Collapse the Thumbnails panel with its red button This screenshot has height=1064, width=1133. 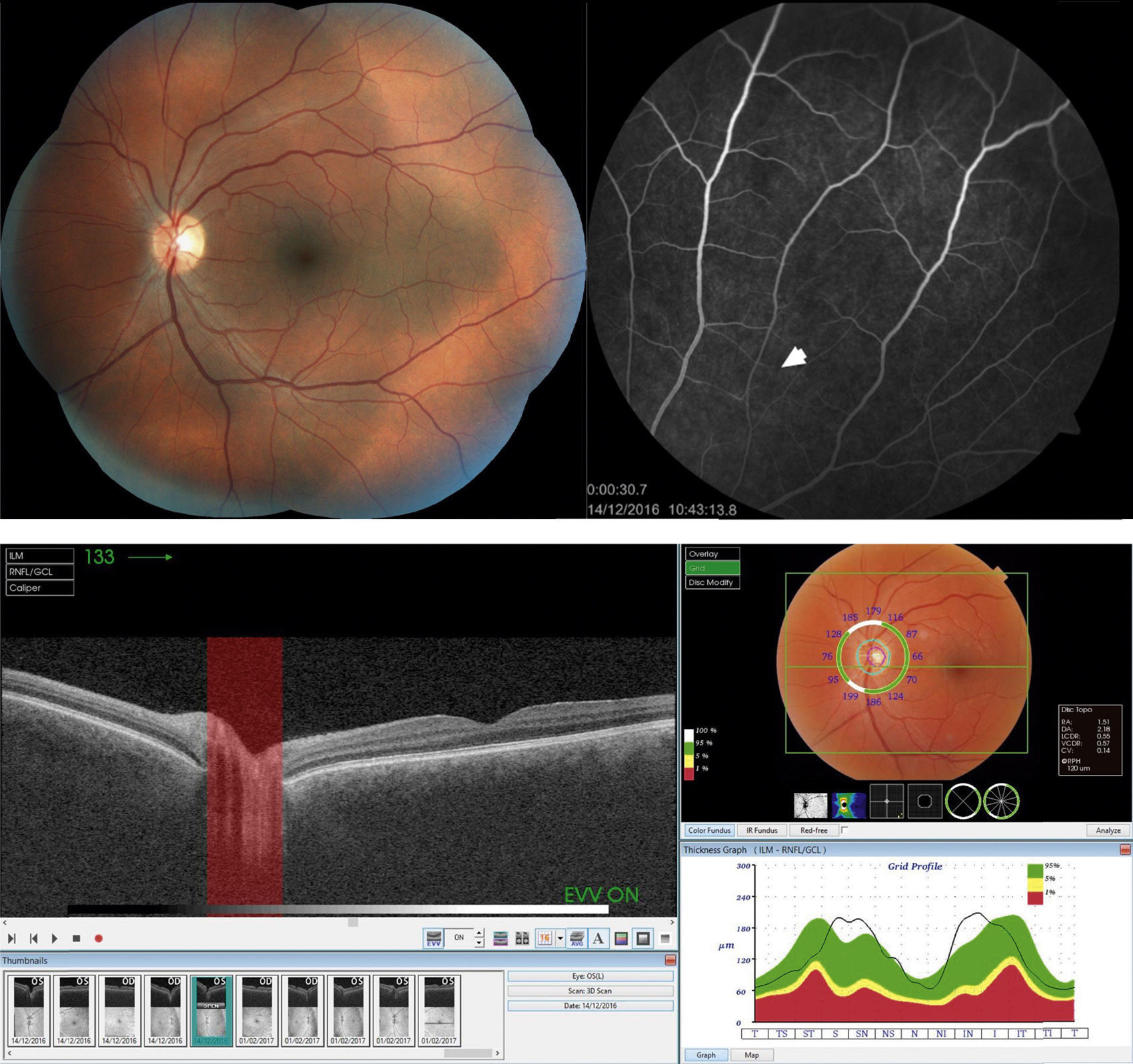[x=670, y=960]
